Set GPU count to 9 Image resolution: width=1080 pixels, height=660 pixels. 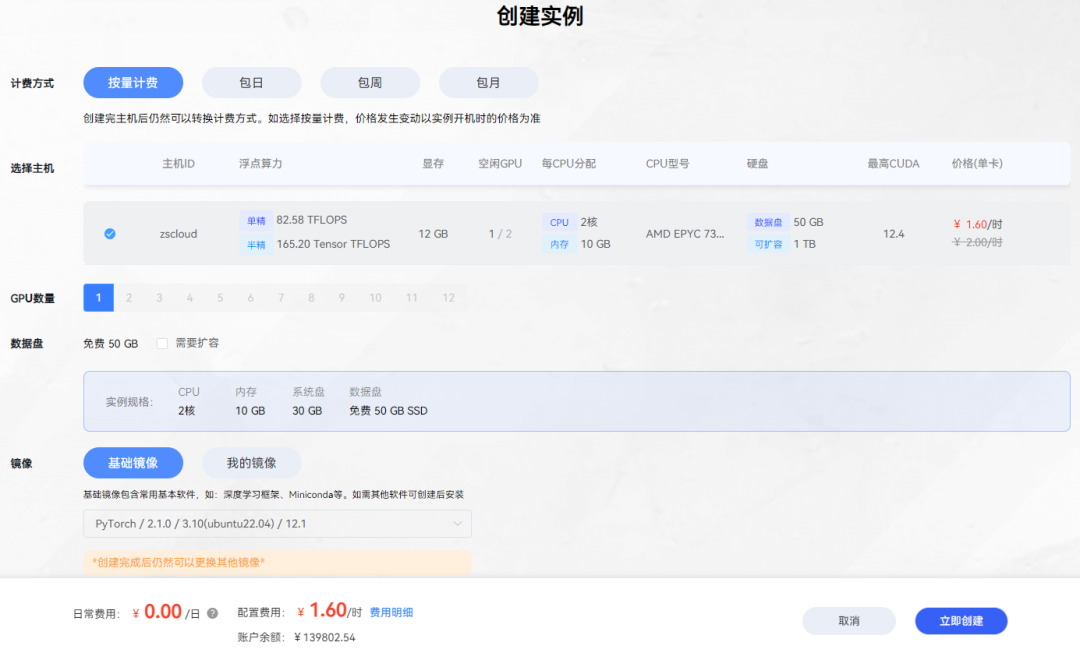pyautogui.click(x=341, y=298)
